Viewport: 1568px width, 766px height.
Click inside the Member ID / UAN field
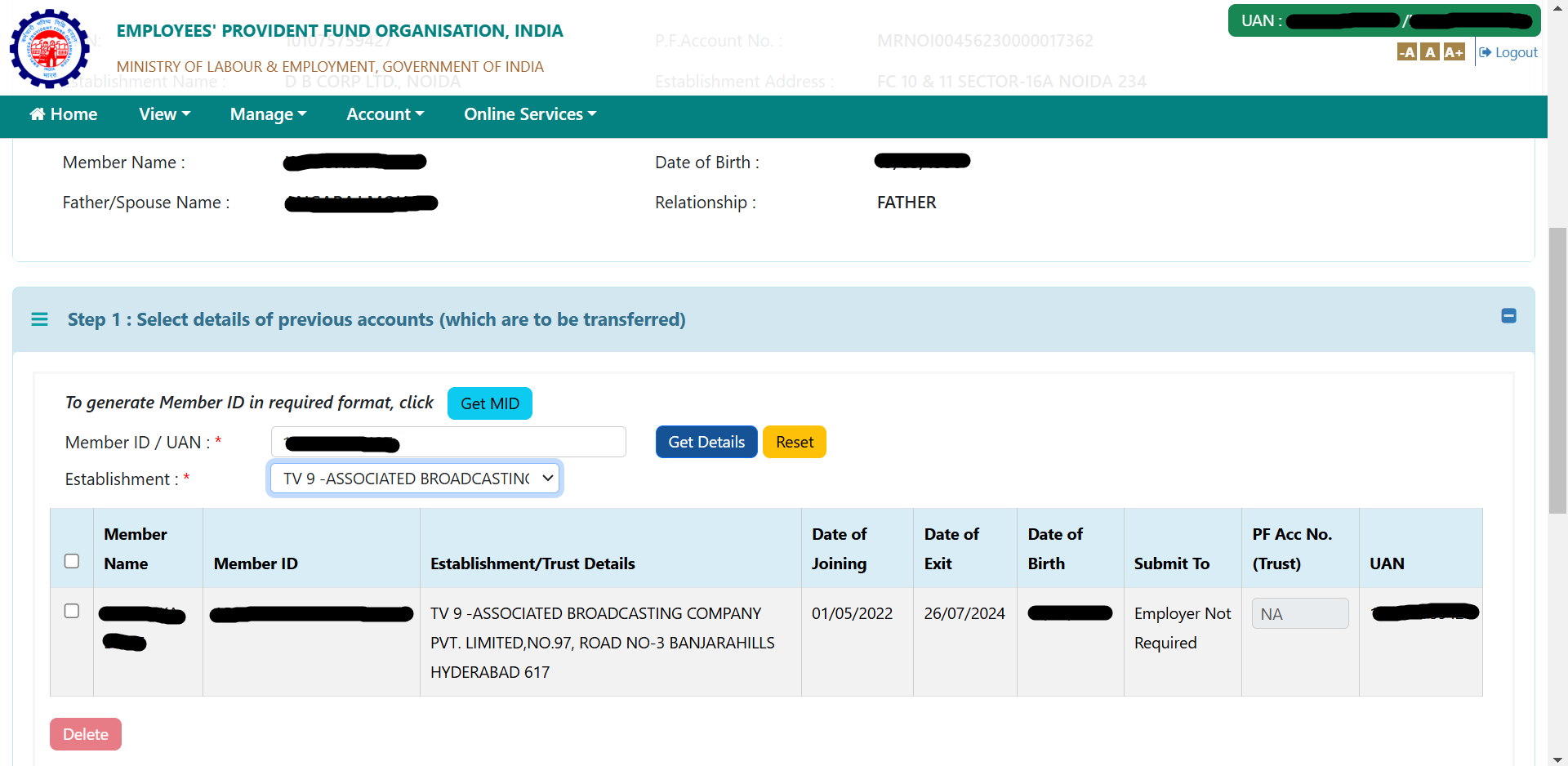pos(448,442)
